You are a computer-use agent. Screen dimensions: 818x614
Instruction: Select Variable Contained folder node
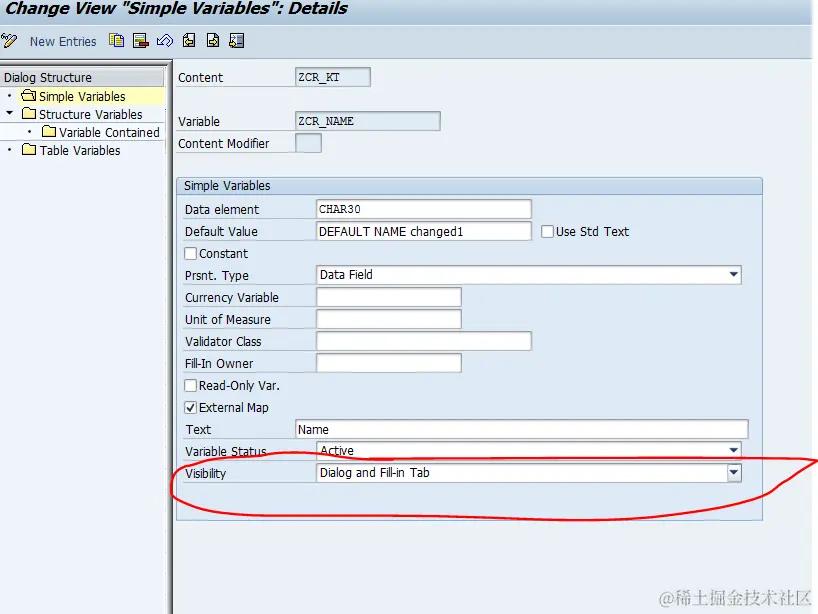click(x=109, y=133)
